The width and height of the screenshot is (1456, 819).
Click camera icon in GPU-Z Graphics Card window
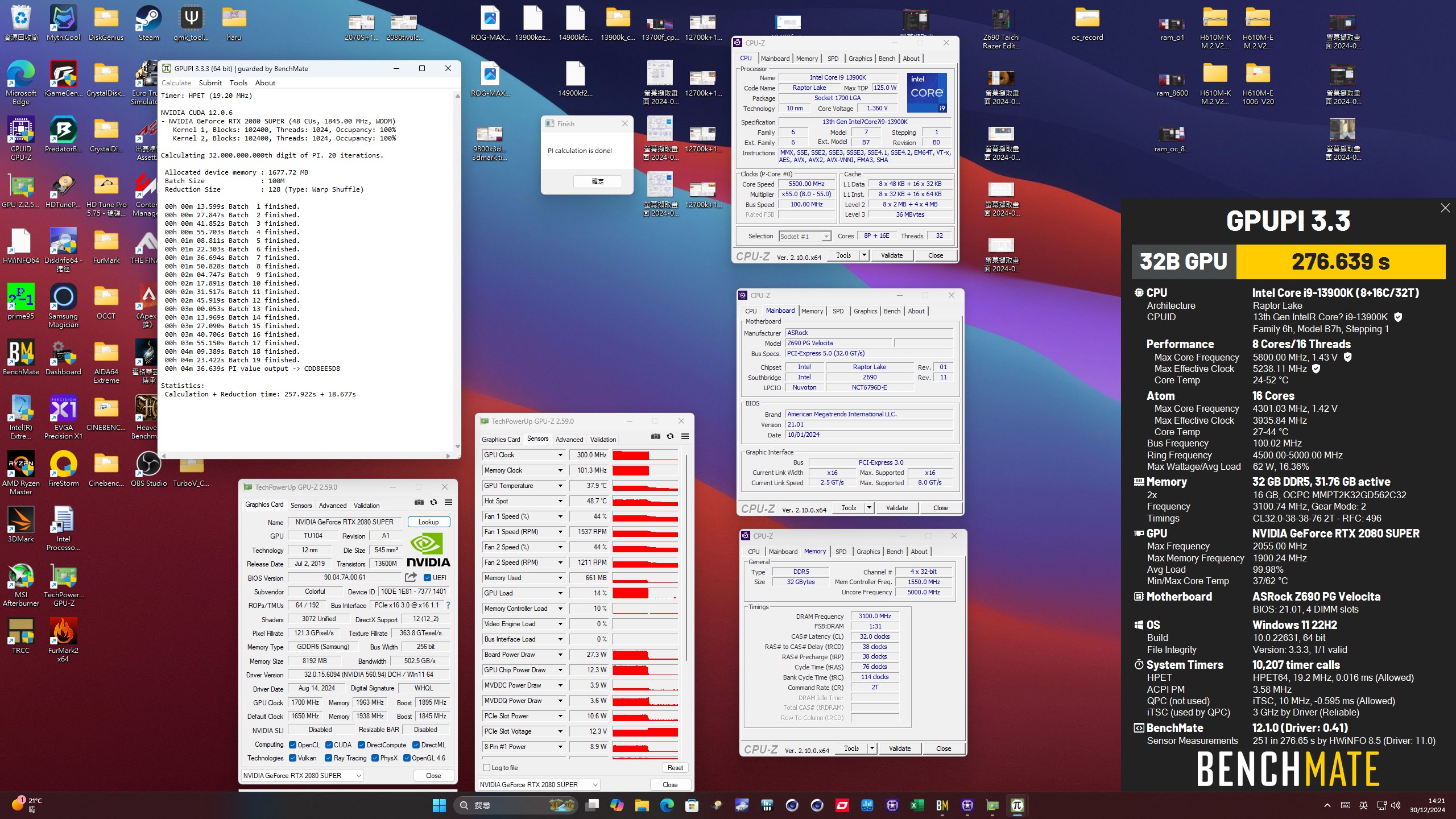pyautogui.click(x=419, y=502)
